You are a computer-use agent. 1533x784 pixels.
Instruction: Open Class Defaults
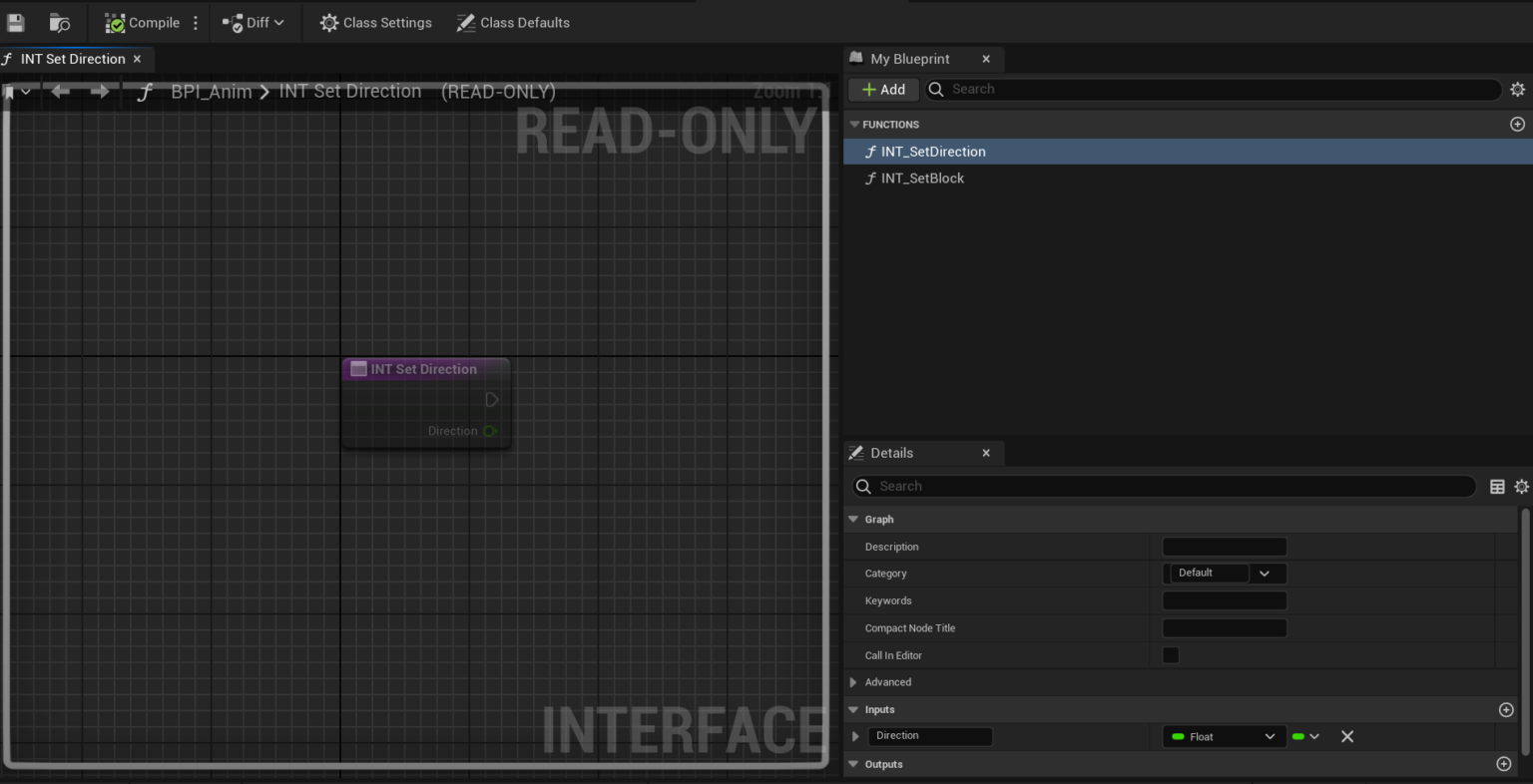512,22
